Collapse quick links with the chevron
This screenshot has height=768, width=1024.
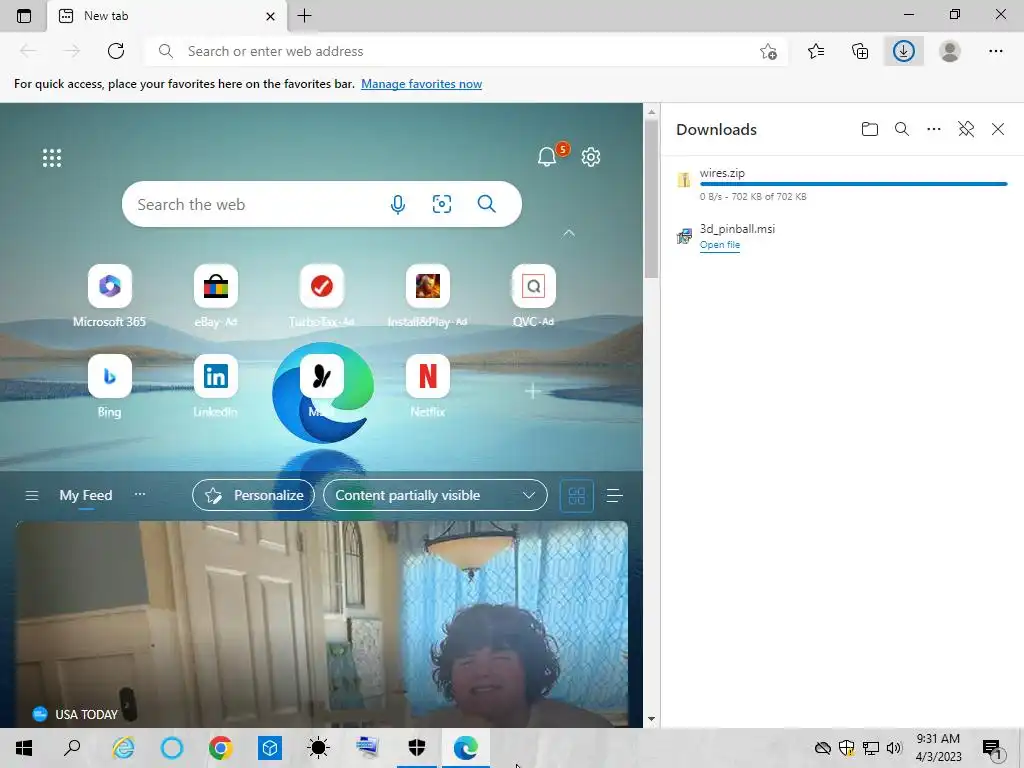[x=569, y=233]
